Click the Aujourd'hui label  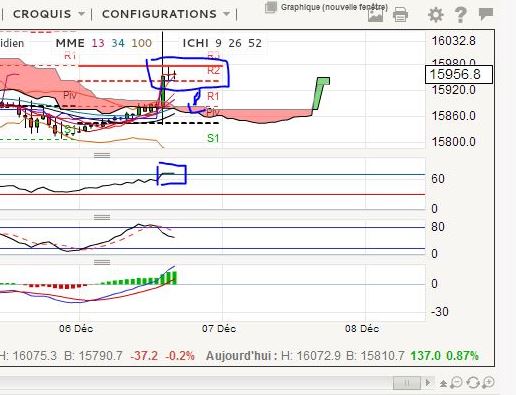point(242,356)
